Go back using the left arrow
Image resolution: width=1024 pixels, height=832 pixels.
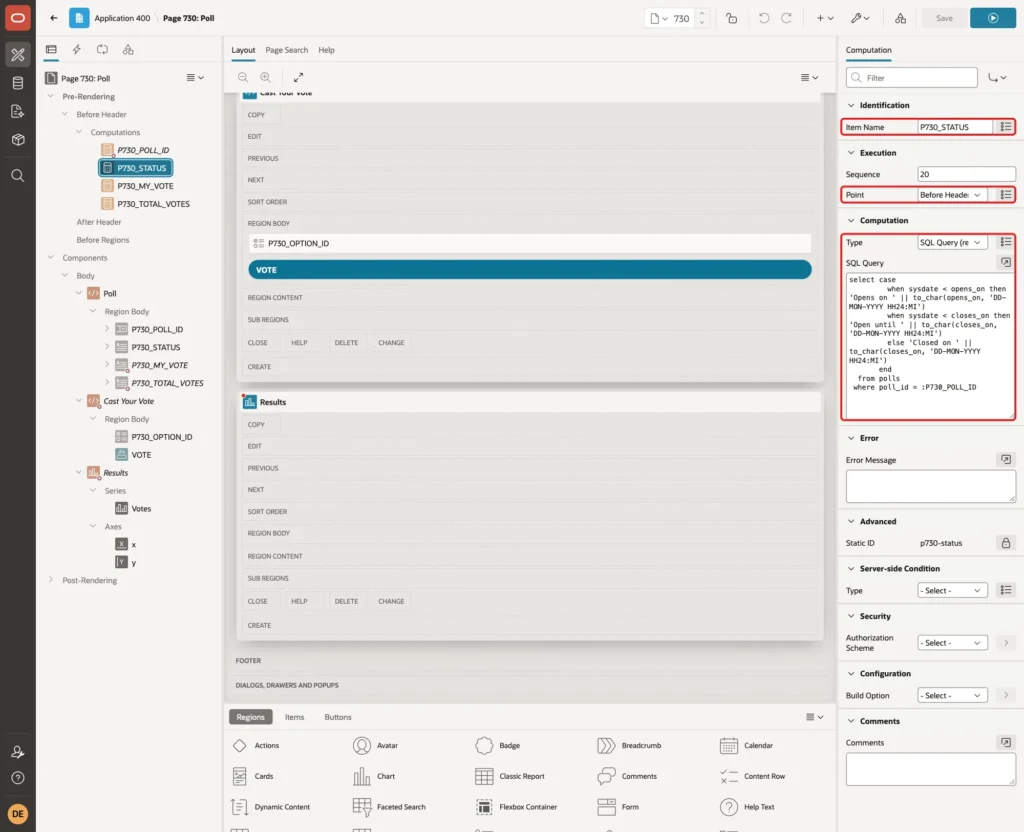[54, 18]
